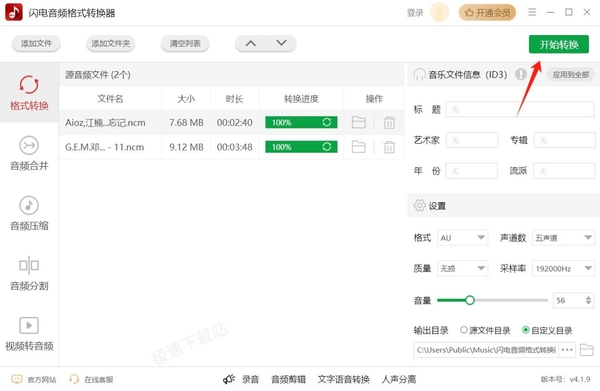Screen dimensions: 600x391
Task: Click the 登录 login link
Action: coord(415,13)
